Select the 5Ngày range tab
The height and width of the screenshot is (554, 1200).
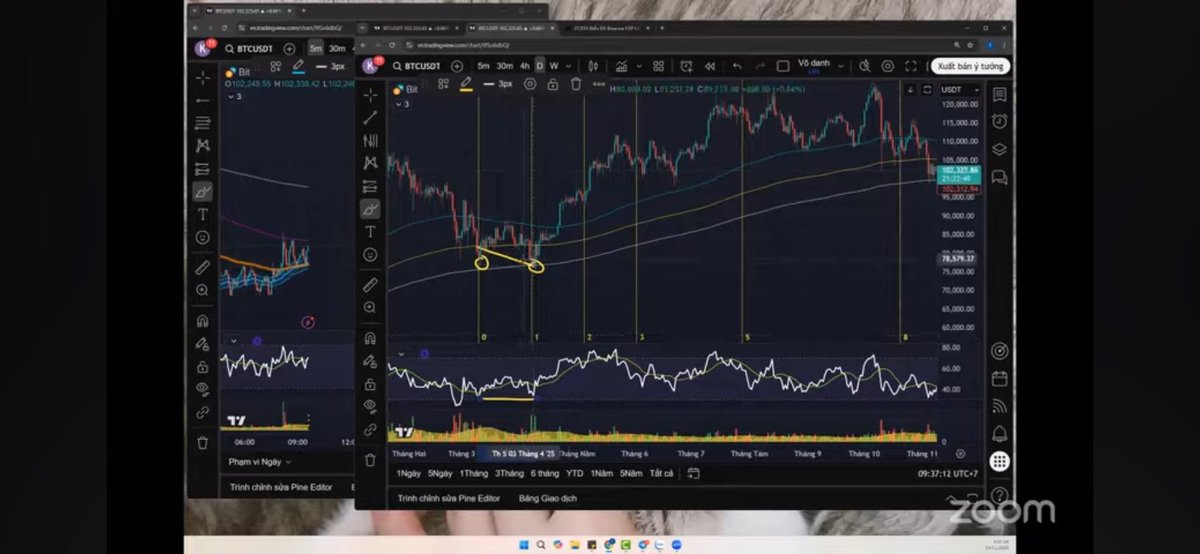pyautogui.click(x=440, y=473)
